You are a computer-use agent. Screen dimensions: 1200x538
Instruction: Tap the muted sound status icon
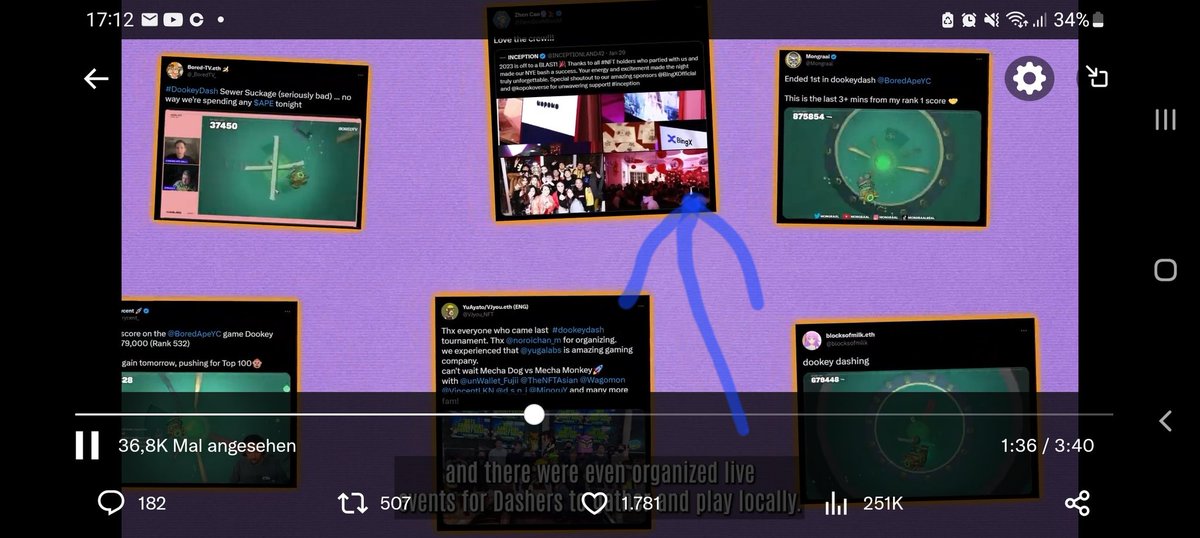tap(992, 19)
